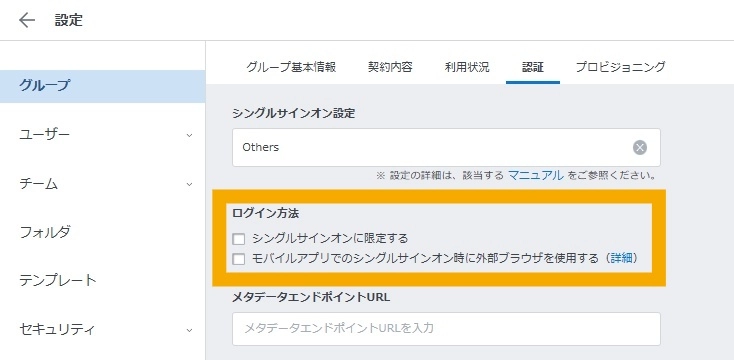
Task: Click the ログイン方法 heading text
Action: pos(265,213)
